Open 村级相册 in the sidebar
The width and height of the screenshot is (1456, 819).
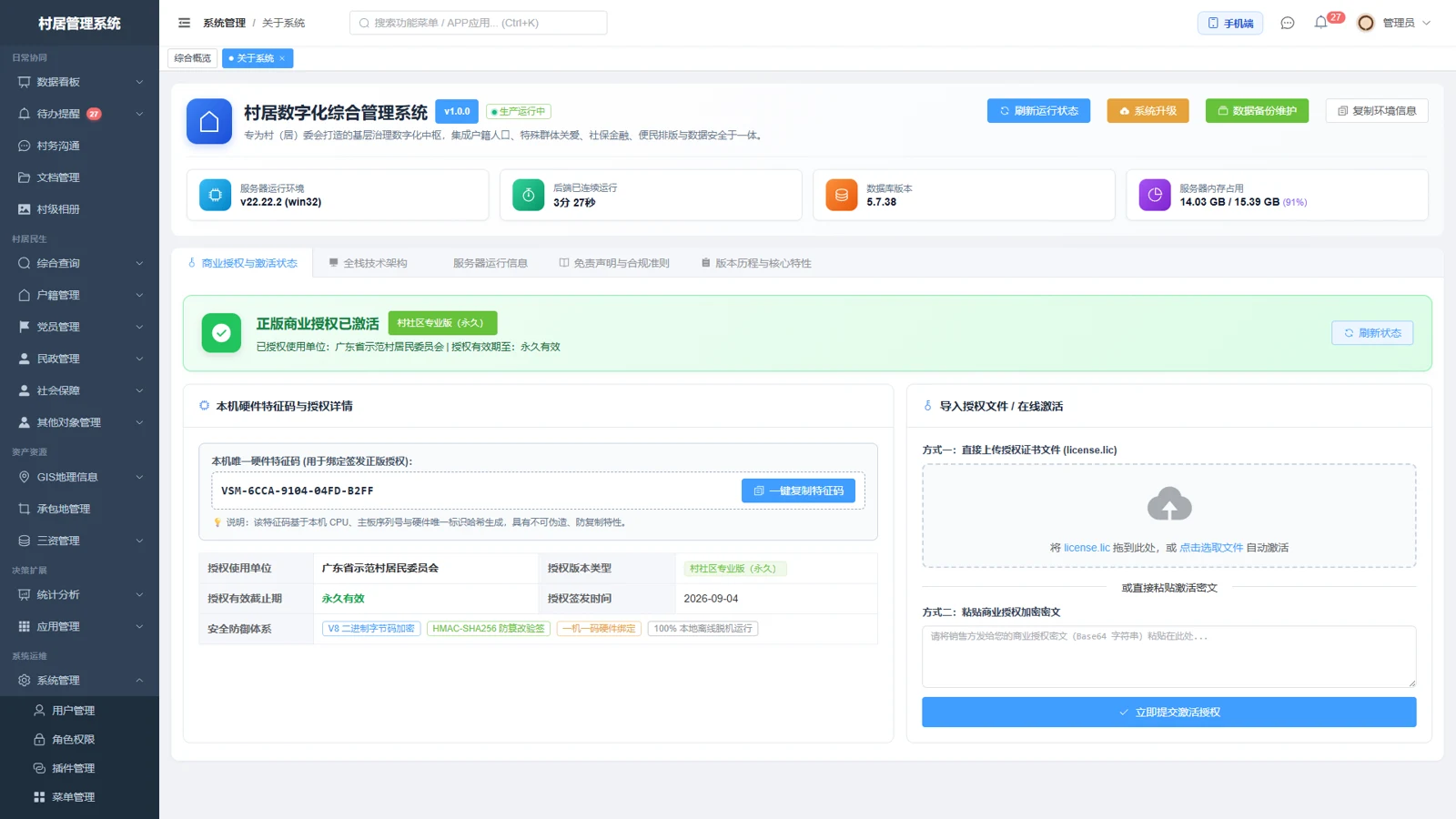(79, 209)
